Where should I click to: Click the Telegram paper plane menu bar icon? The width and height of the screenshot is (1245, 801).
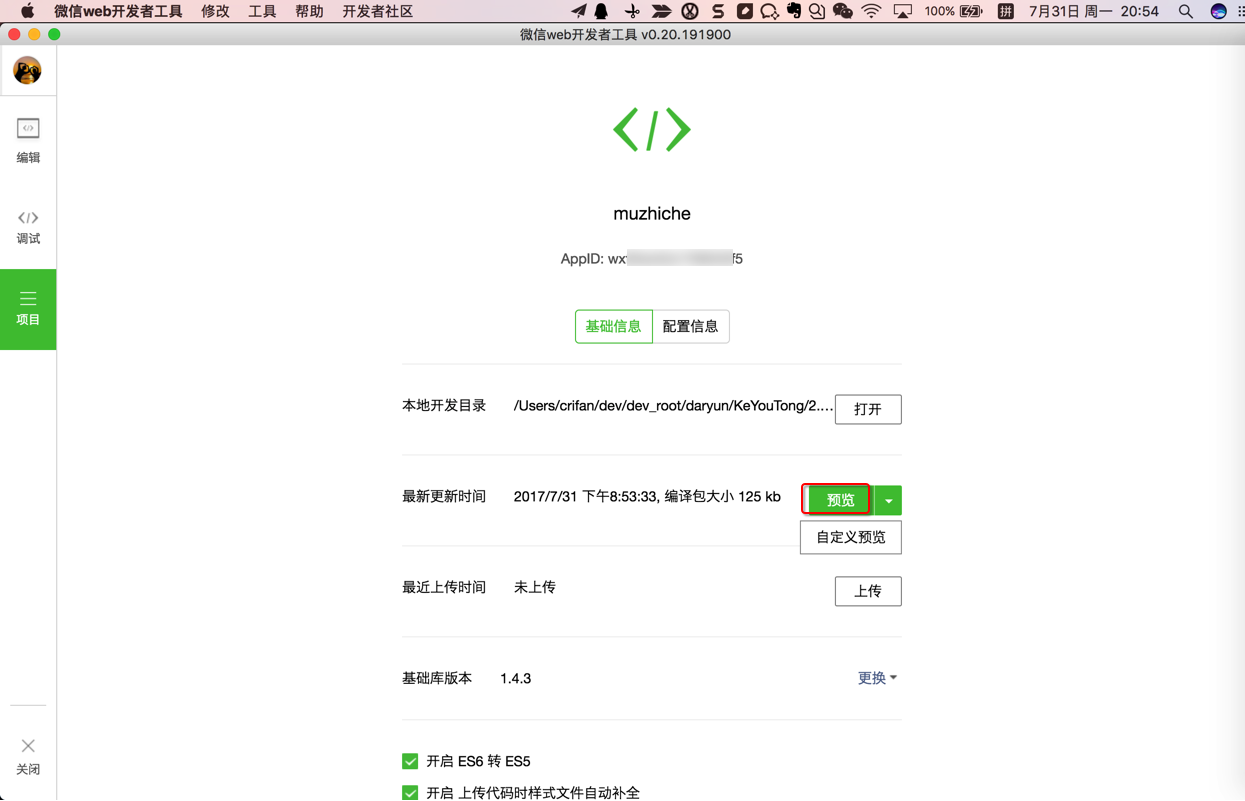click(x=578, y=11)
